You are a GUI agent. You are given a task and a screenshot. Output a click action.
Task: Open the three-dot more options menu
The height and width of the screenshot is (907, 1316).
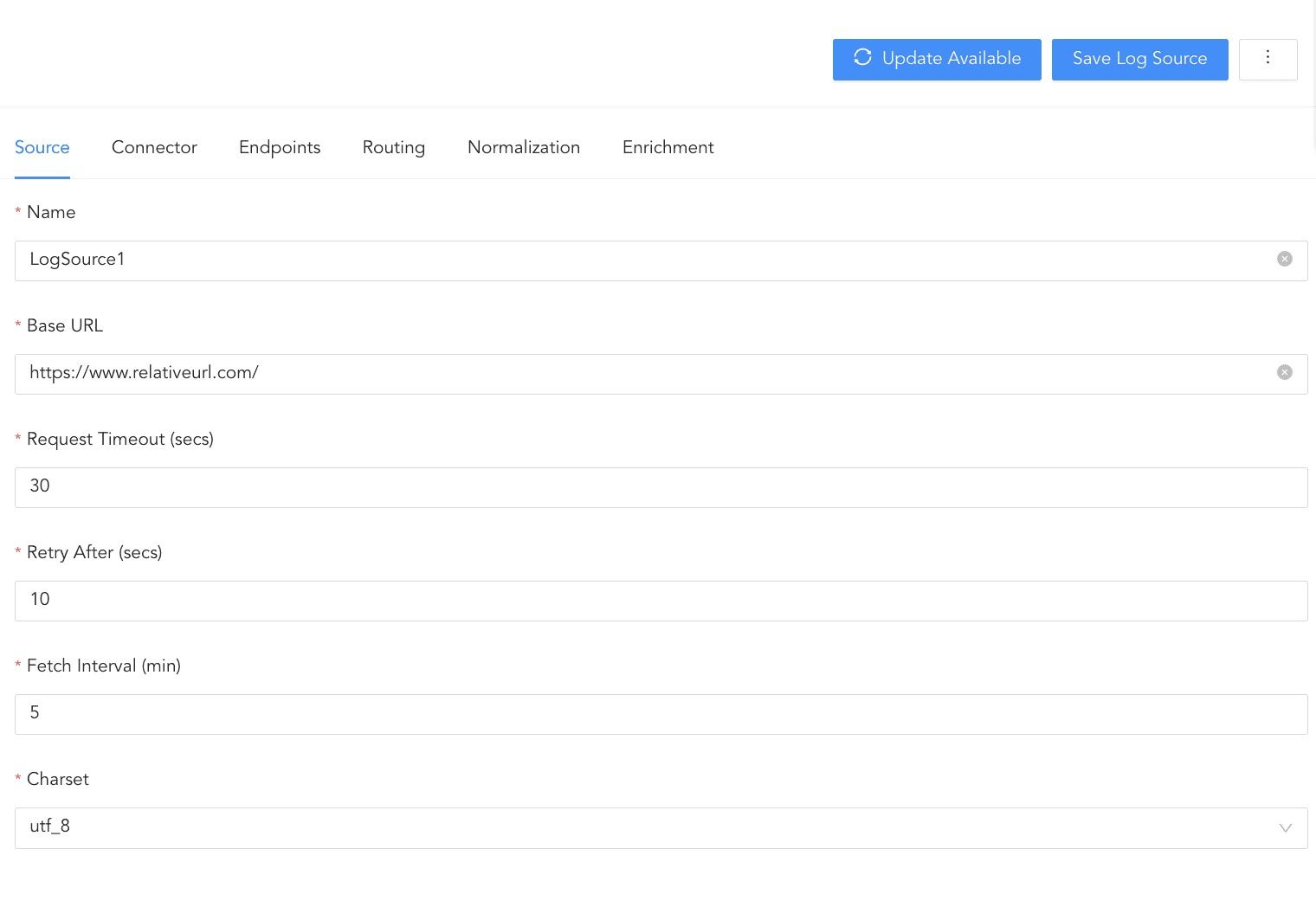1268,59
